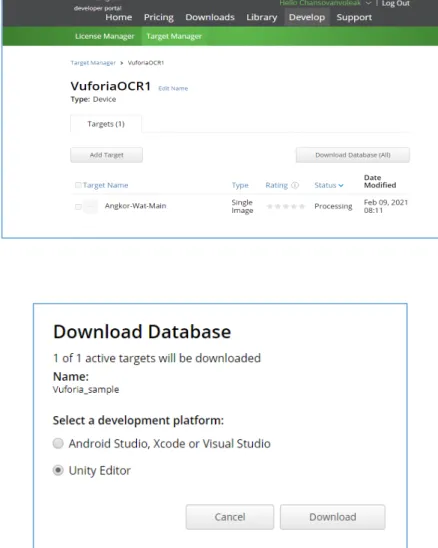438x548 pixels.
Task: Click the Download Database (All) button
Action: pos(353,155)
